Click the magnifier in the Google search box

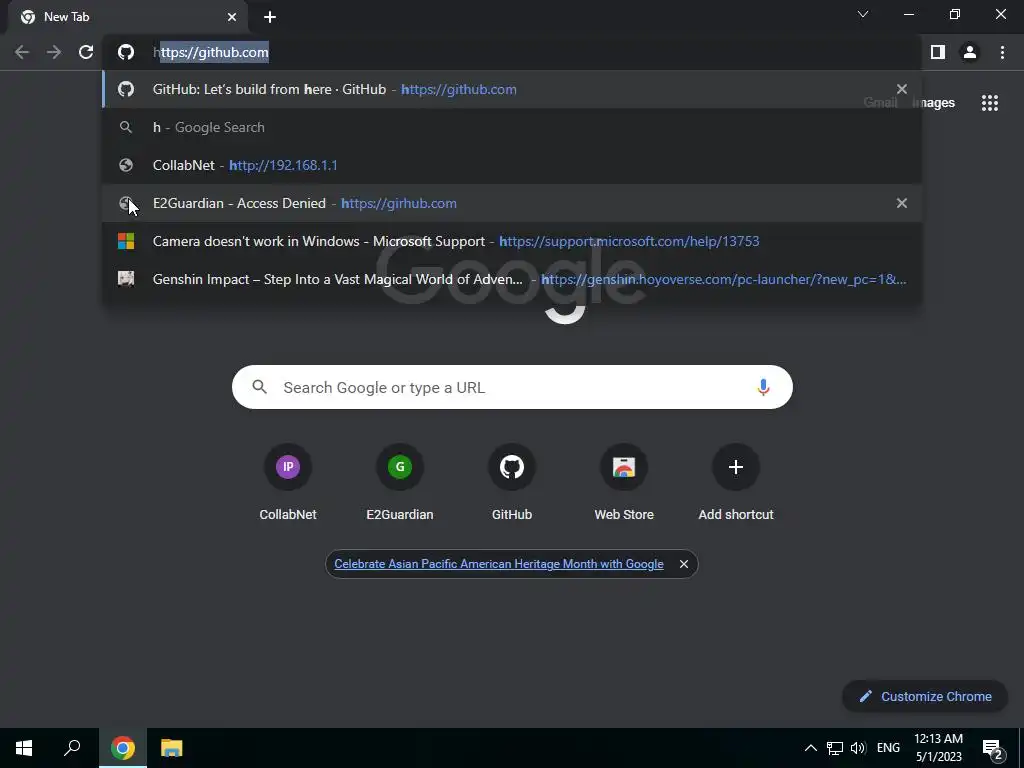point(260,387)
